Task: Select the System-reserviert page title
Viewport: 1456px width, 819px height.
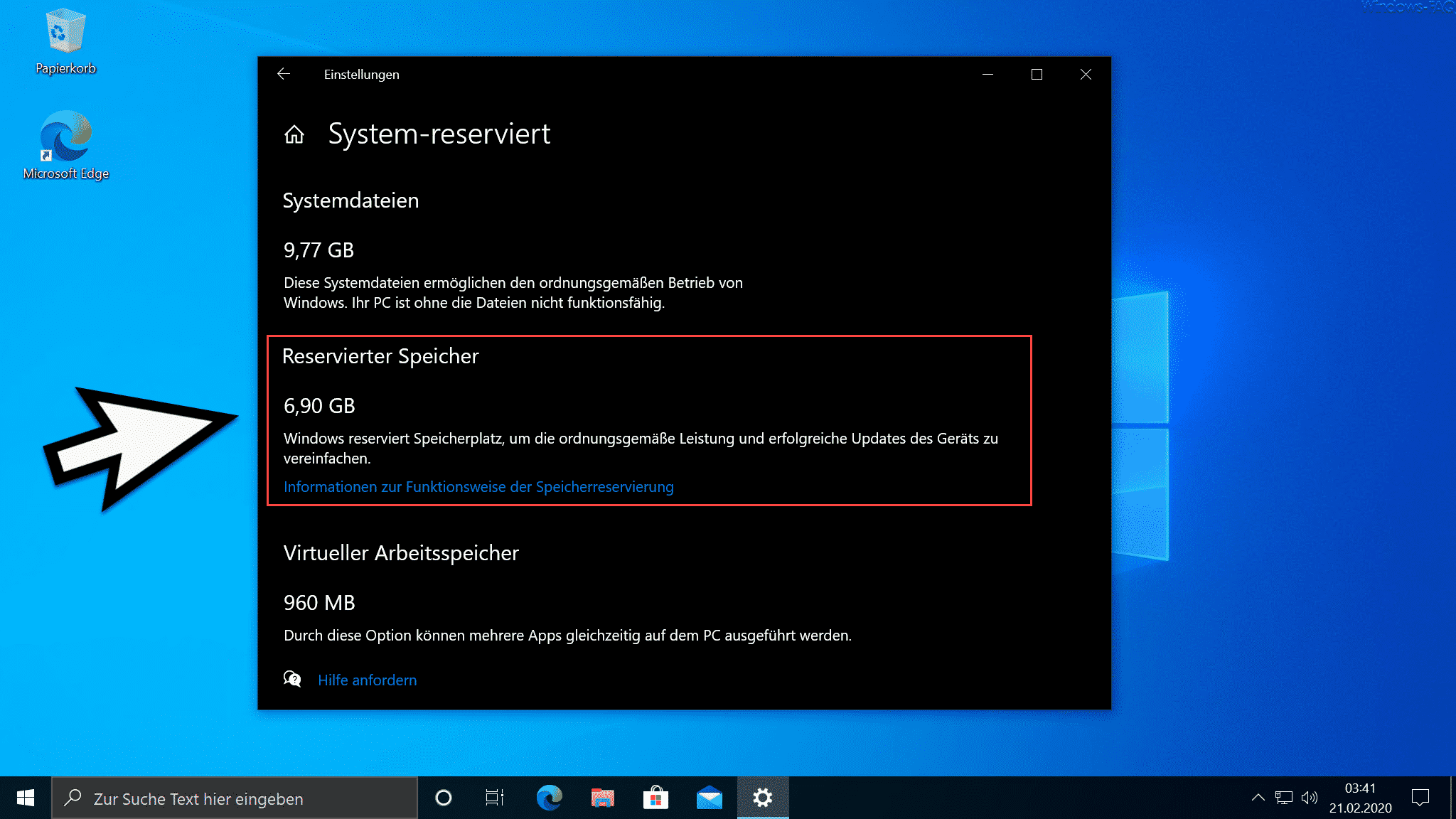Action: pos(439,134)
